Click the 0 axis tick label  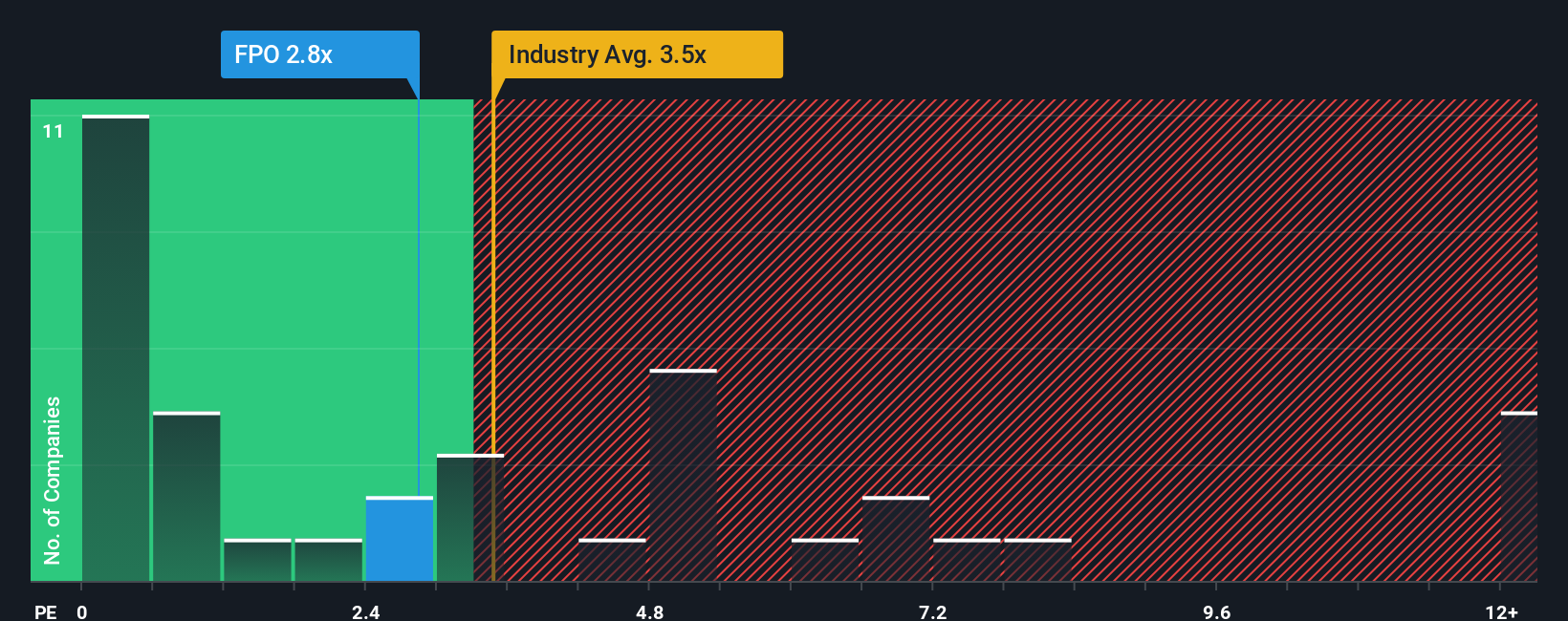[x=82, y=612]
